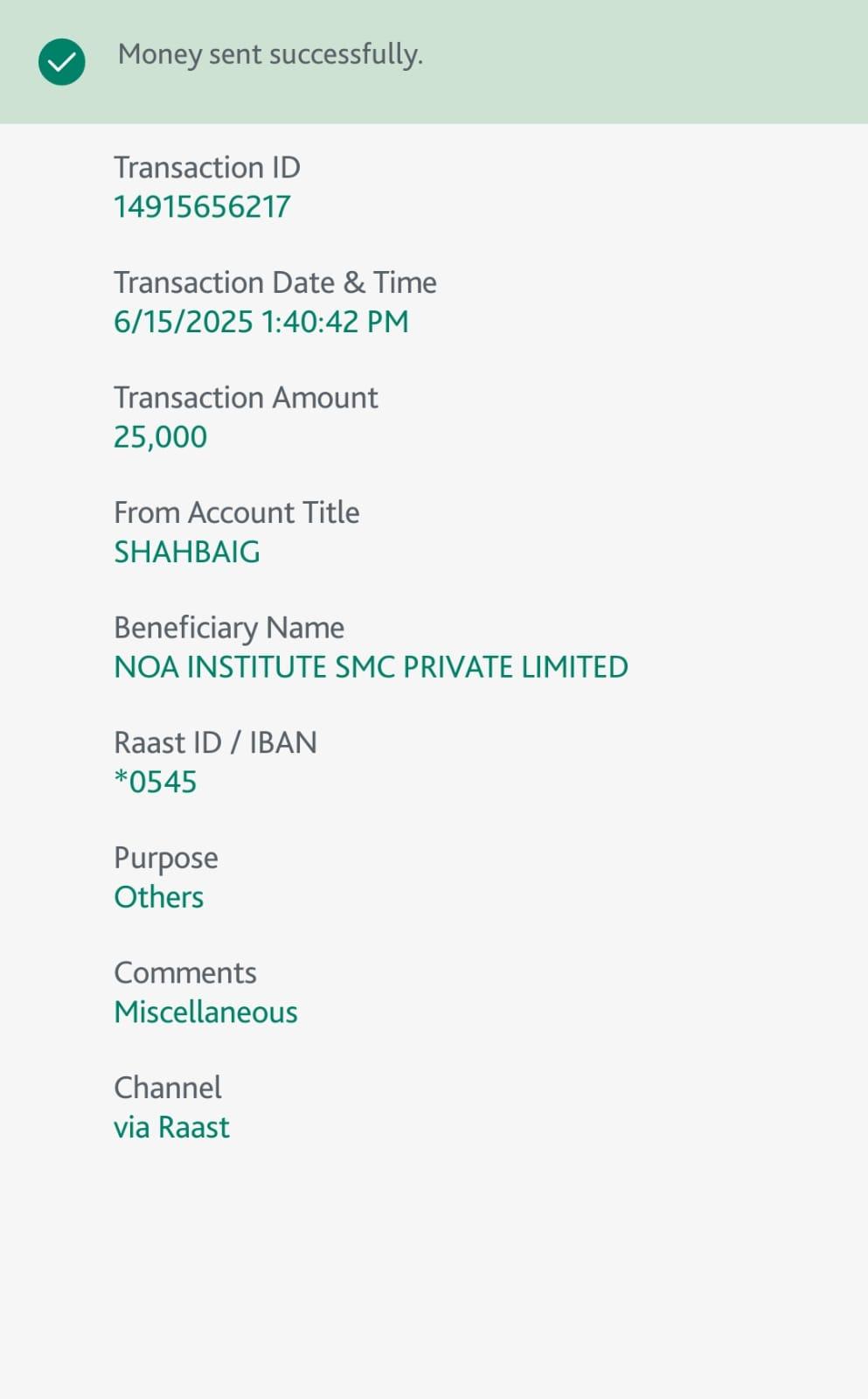
Task: Click the Channel label
Action: (x=168, y=1088)
